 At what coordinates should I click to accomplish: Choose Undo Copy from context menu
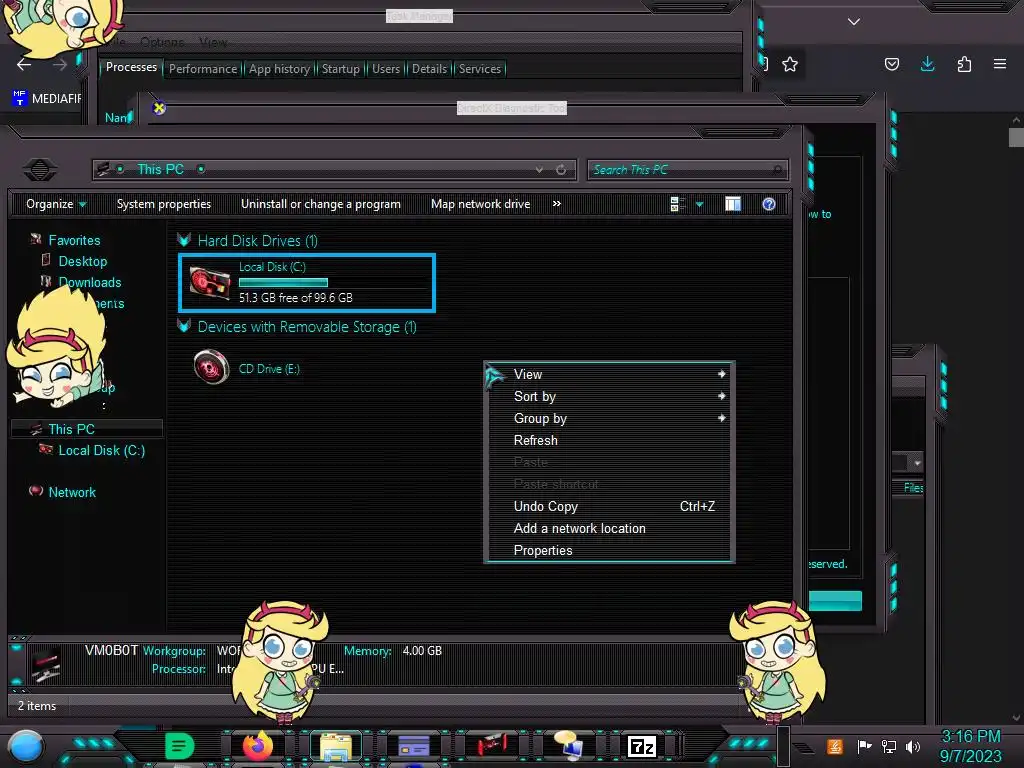(609, 506)
